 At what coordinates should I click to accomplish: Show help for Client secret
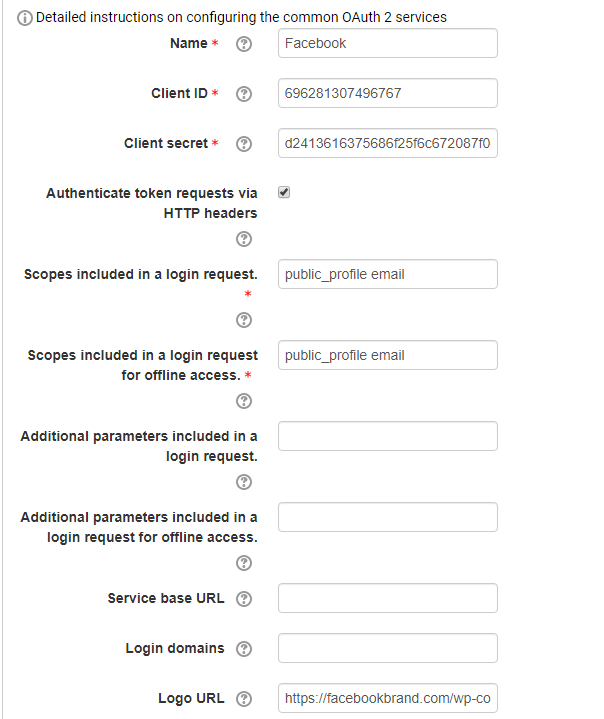243,144
